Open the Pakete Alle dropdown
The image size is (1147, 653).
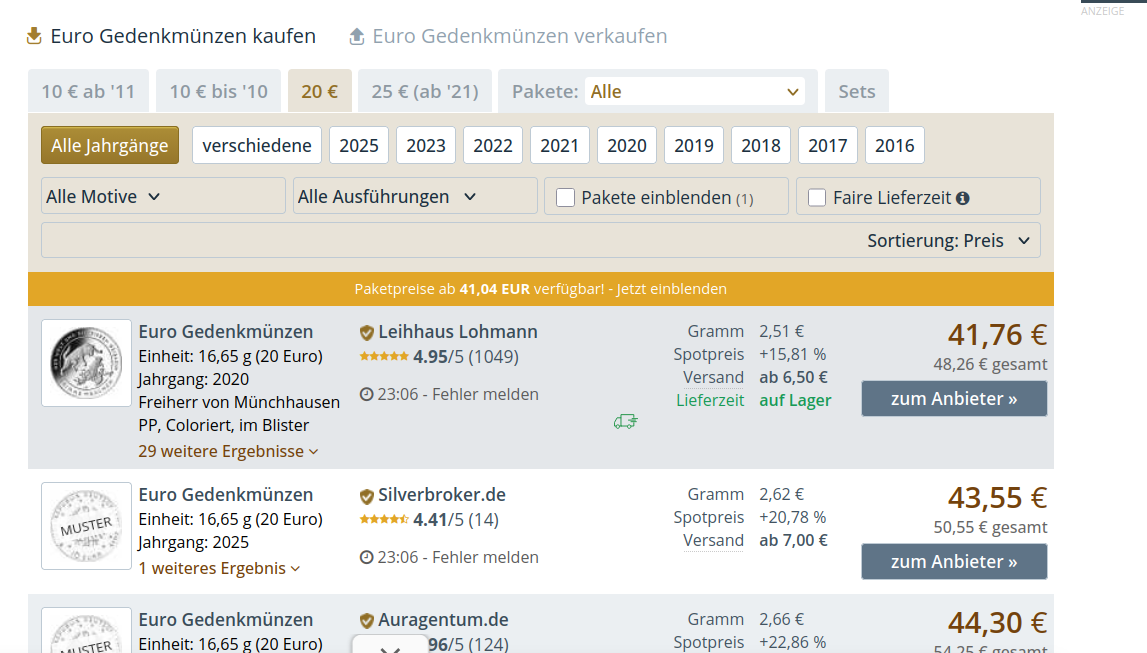click(x=695, y=92)
